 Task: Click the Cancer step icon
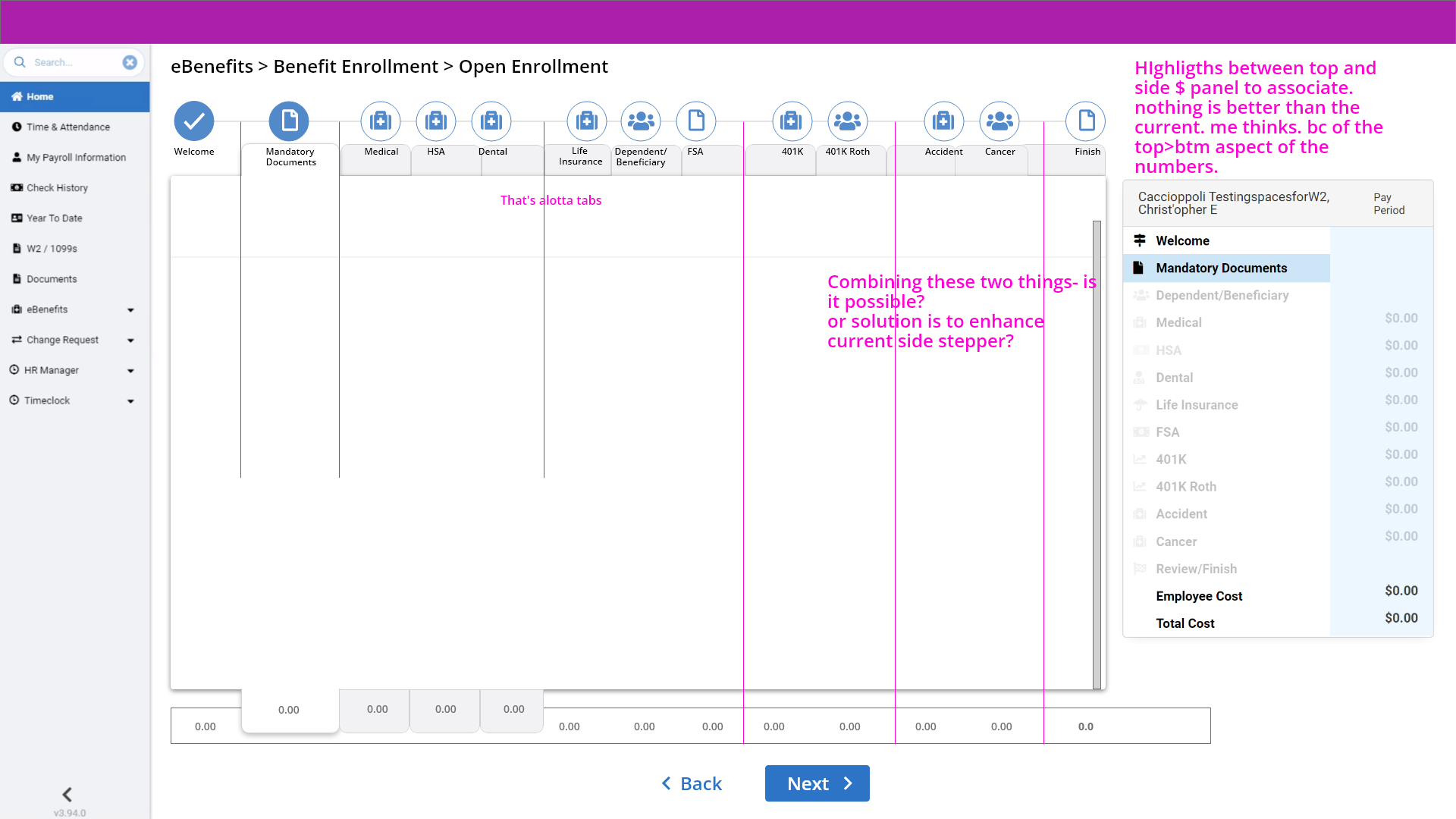coord(999,121)
